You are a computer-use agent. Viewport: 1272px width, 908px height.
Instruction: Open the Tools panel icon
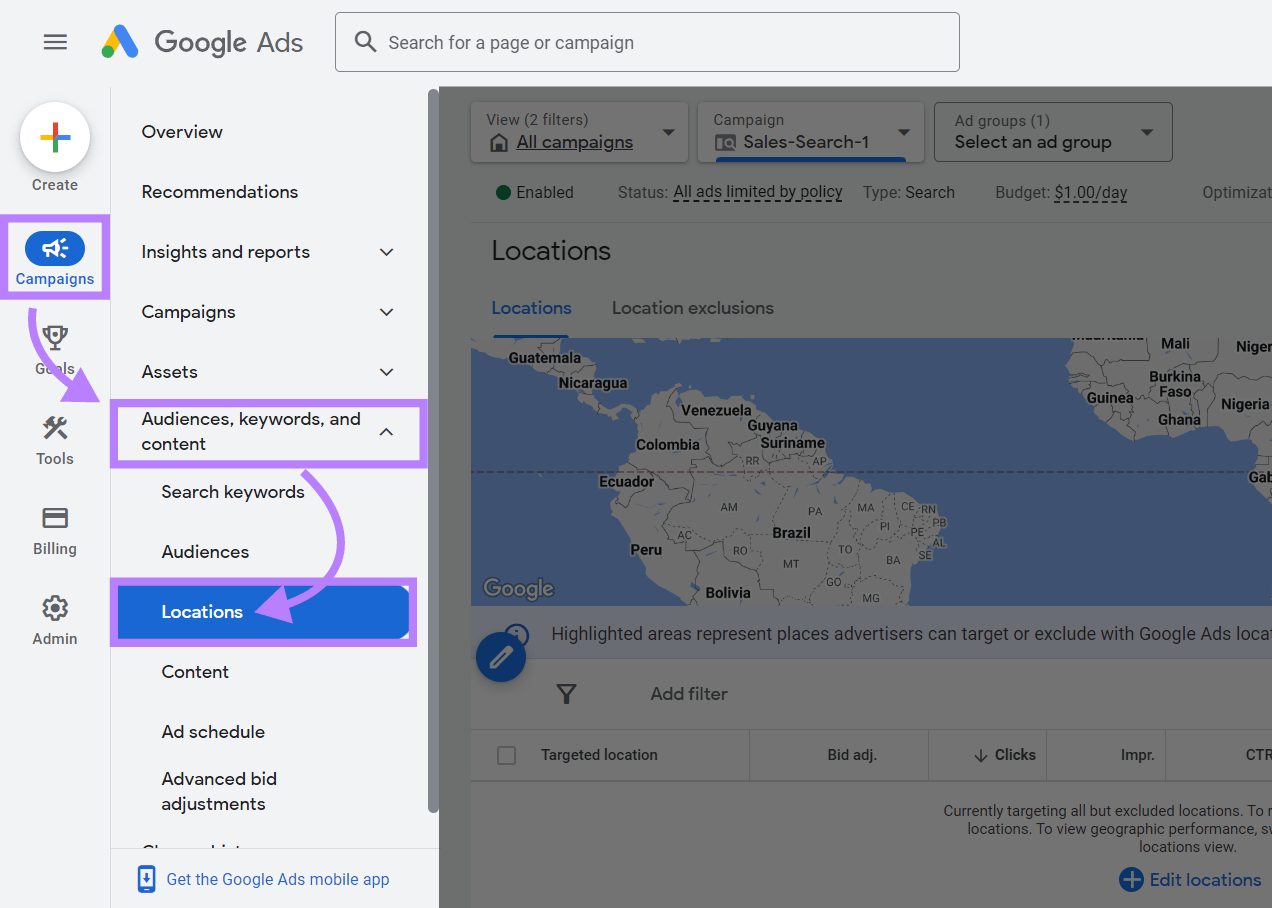55,430
